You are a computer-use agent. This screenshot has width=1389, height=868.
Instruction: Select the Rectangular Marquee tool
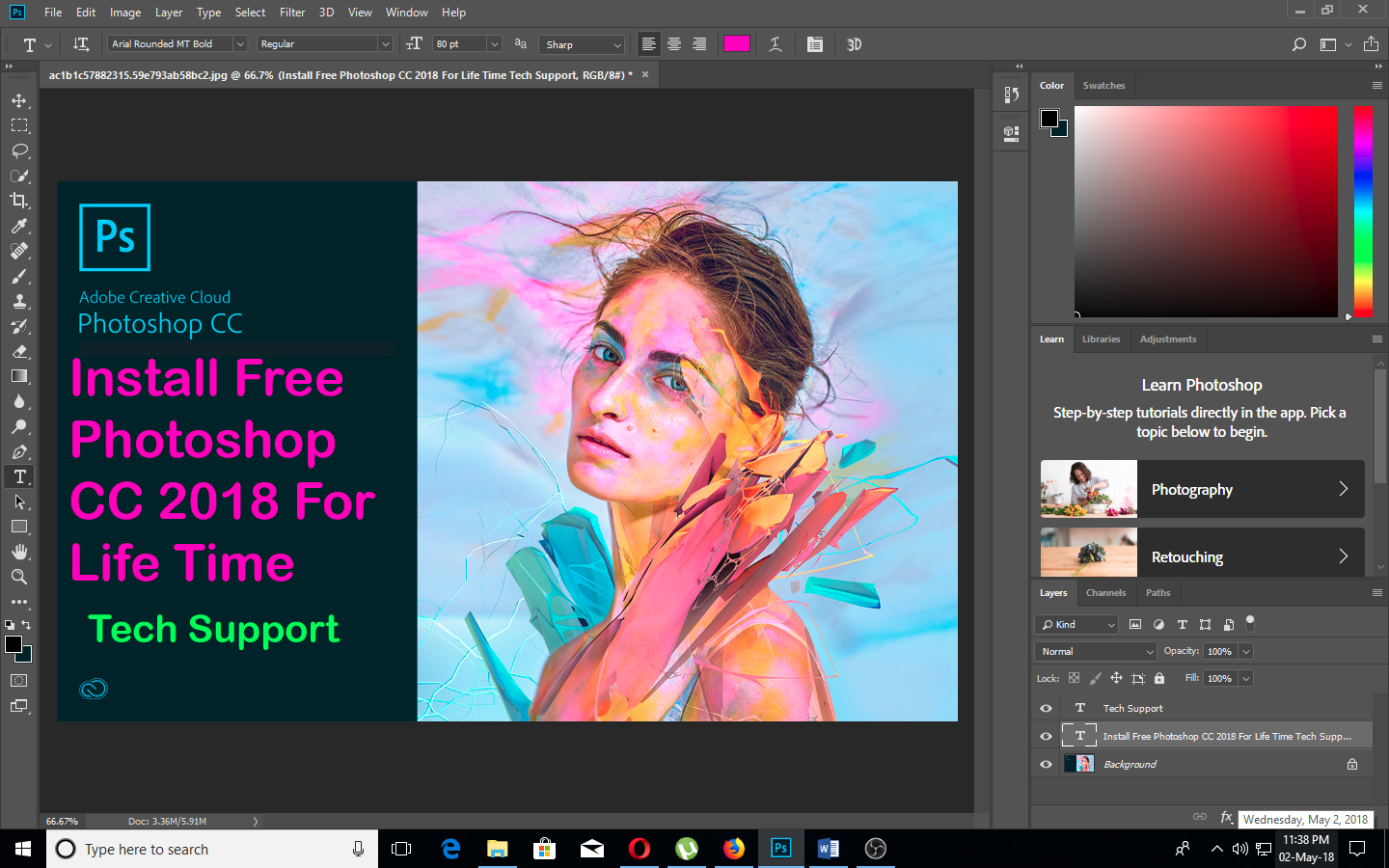[19, 125]
